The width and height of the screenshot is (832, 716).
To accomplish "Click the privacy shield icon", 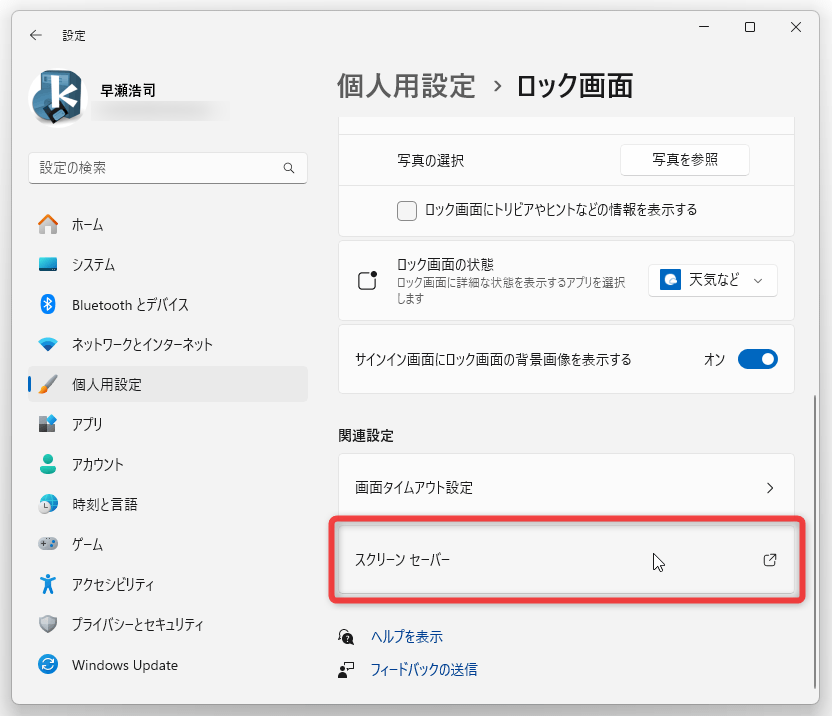I will (48, 624).
